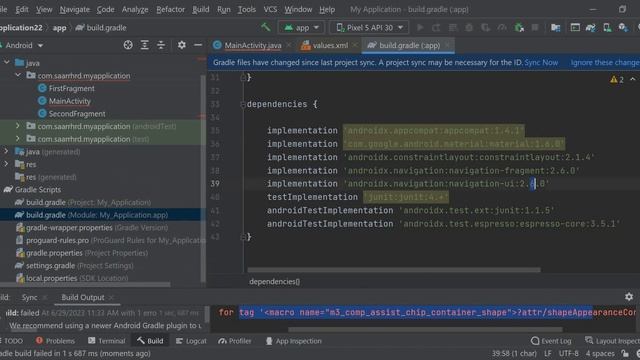Click the Select Opened File target icon
Screen dimensions: 640x360
click(128, 45)
